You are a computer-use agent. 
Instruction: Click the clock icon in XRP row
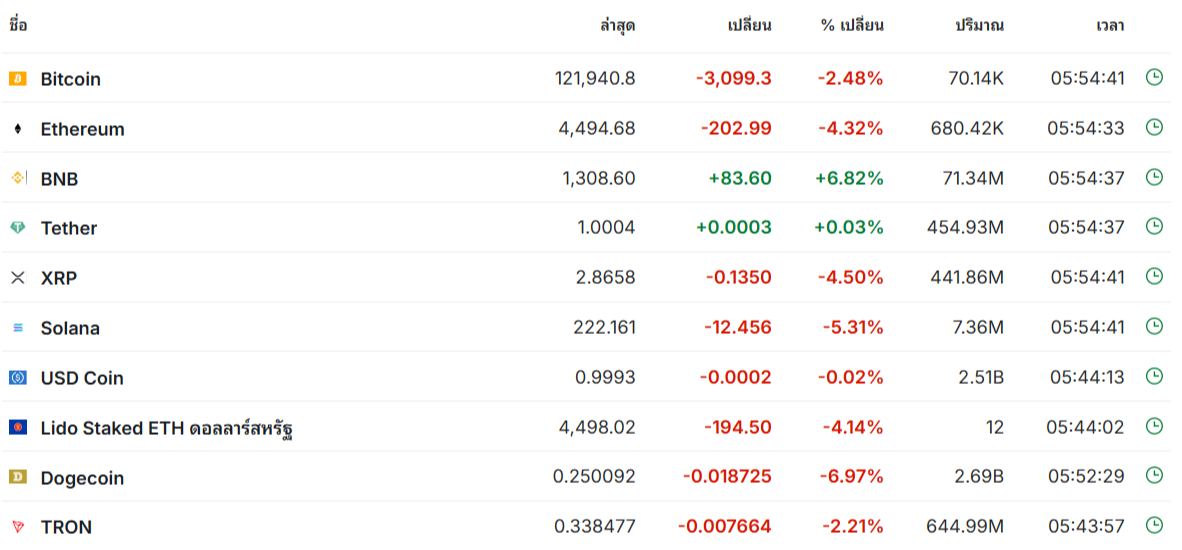(x=1154, y=276)
